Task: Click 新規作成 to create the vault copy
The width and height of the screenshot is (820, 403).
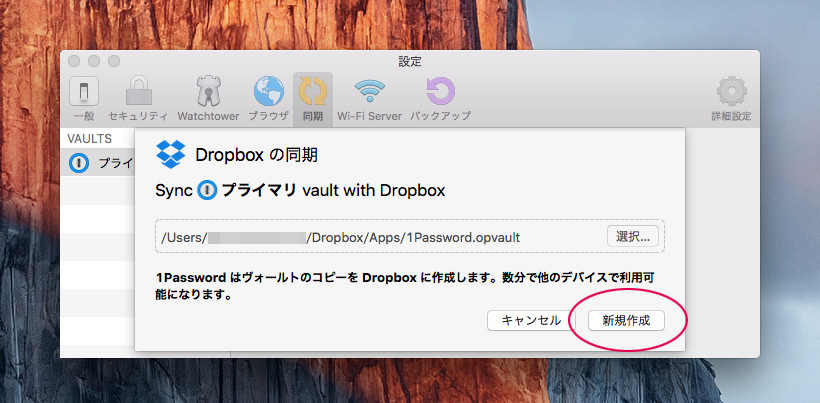Action: [626, 320]
